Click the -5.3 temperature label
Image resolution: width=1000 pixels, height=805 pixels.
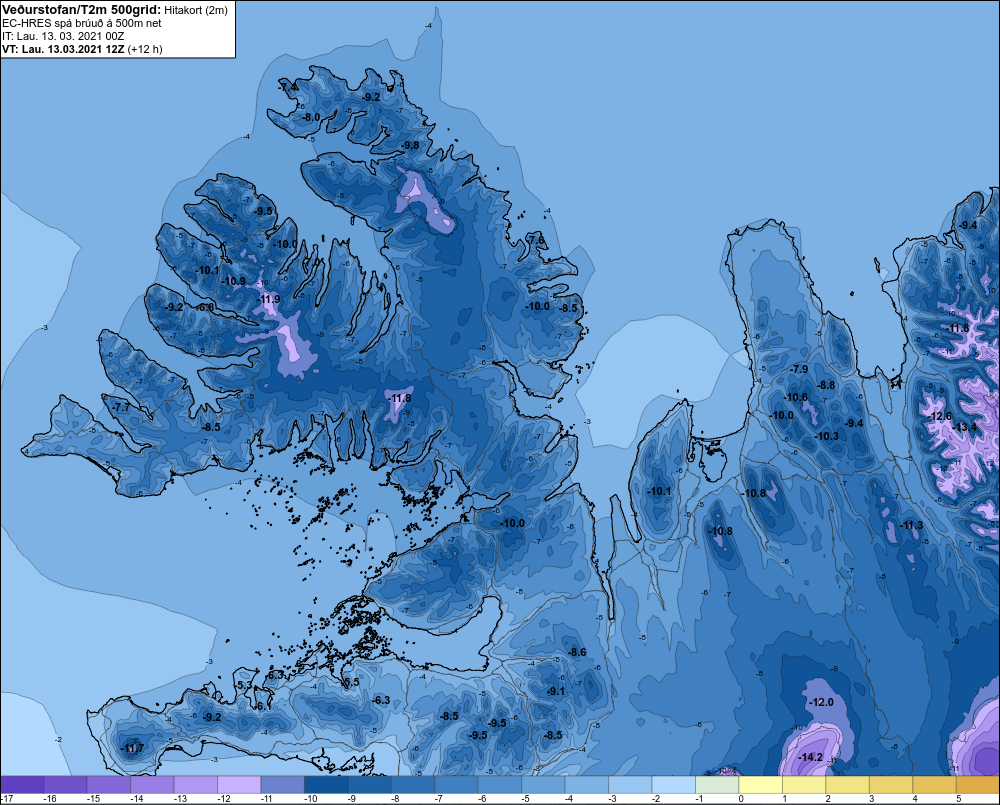pyautogui.click(x=244, y=685)
